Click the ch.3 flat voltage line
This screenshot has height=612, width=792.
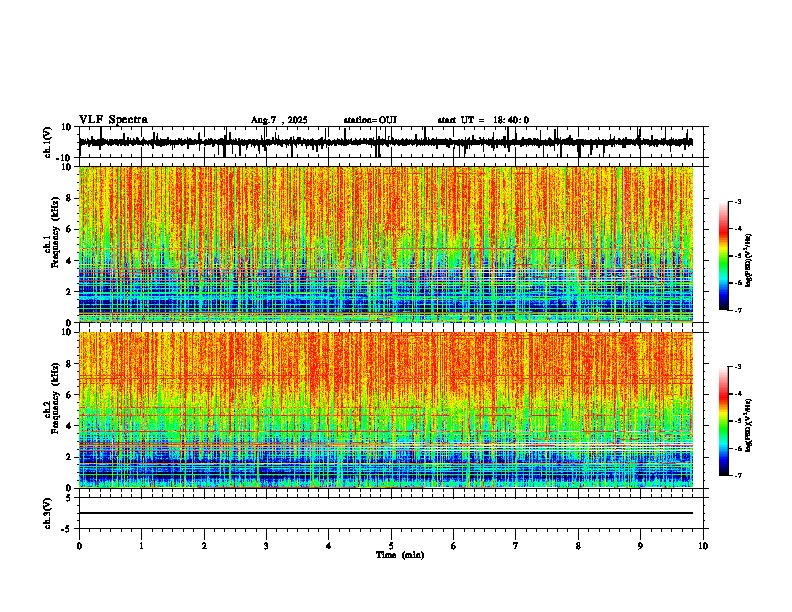(385, 513)
